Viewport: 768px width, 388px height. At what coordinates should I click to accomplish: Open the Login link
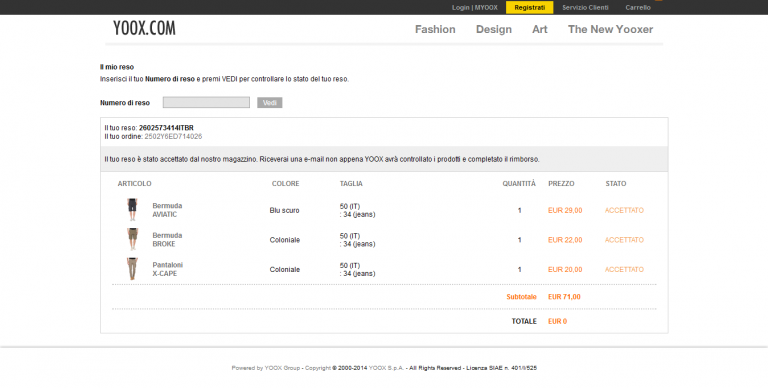(460, 7)
